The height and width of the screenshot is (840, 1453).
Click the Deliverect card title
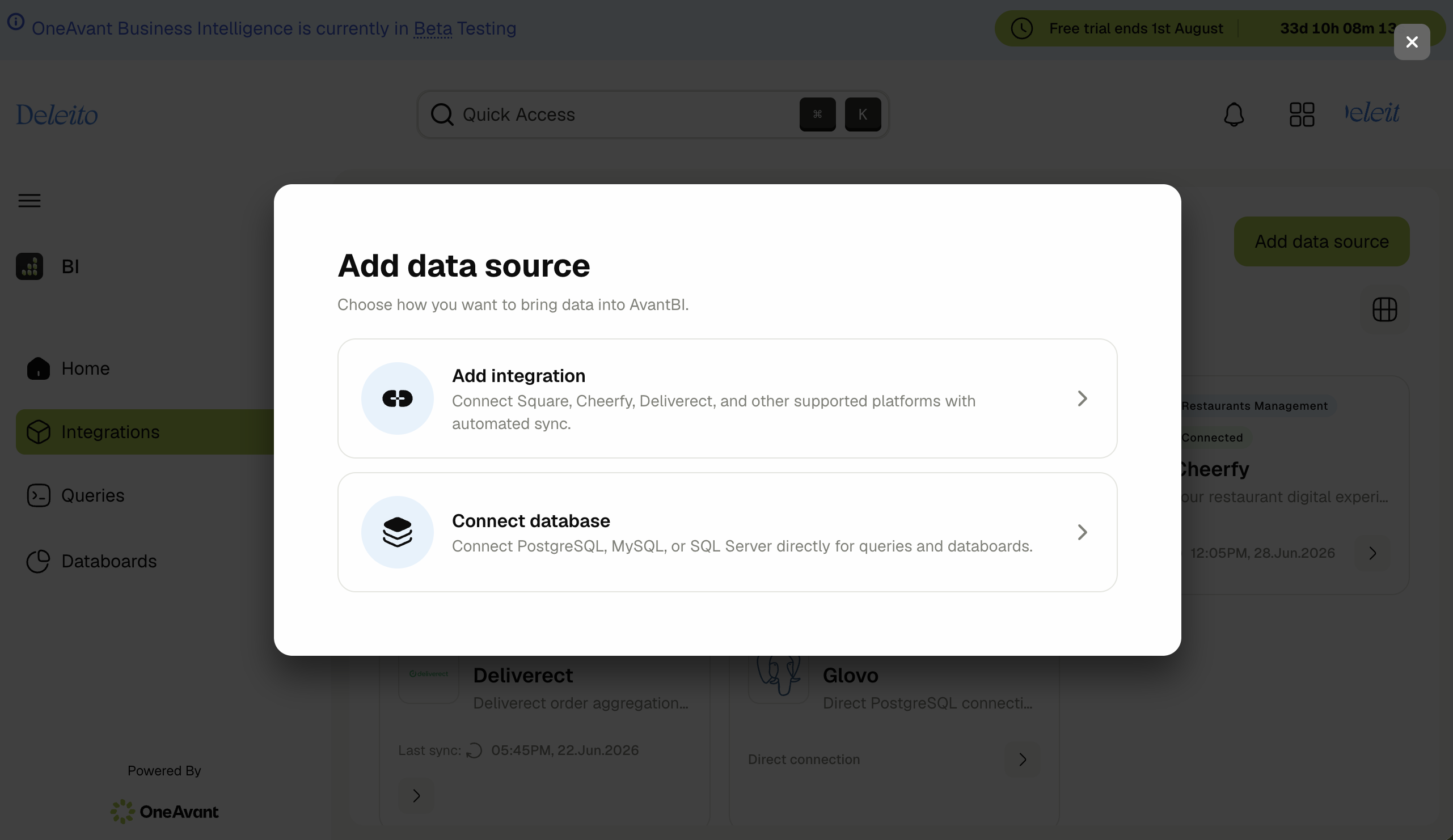(x=522, y=674)
